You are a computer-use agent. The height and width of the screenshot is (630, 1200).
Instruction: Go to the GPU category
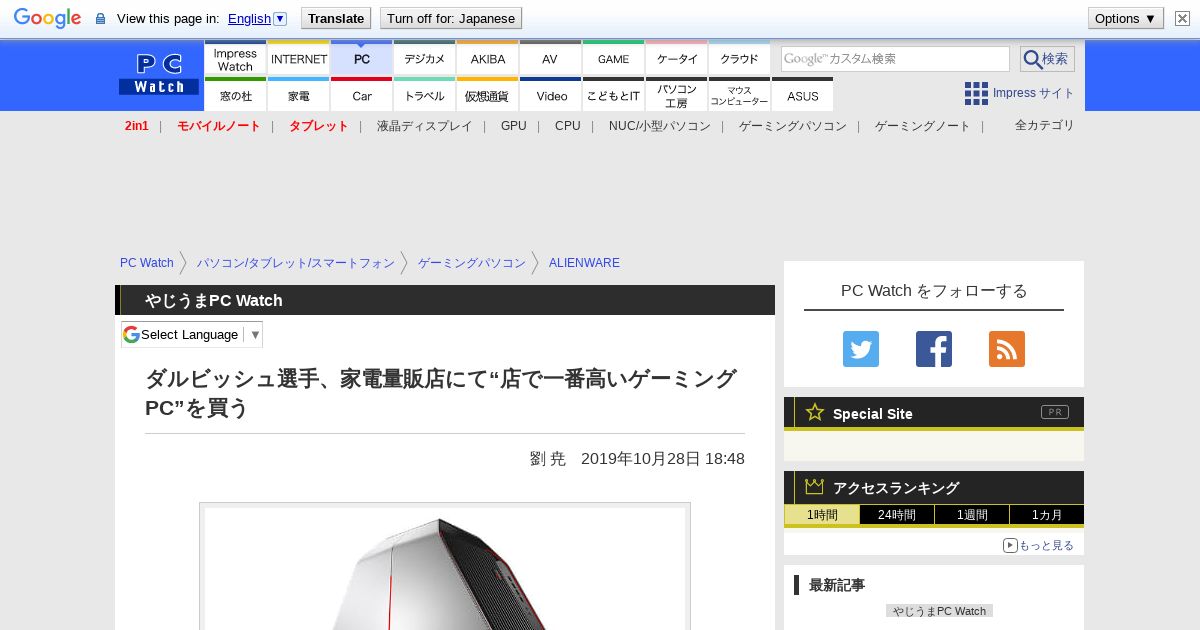coord(514,126)
